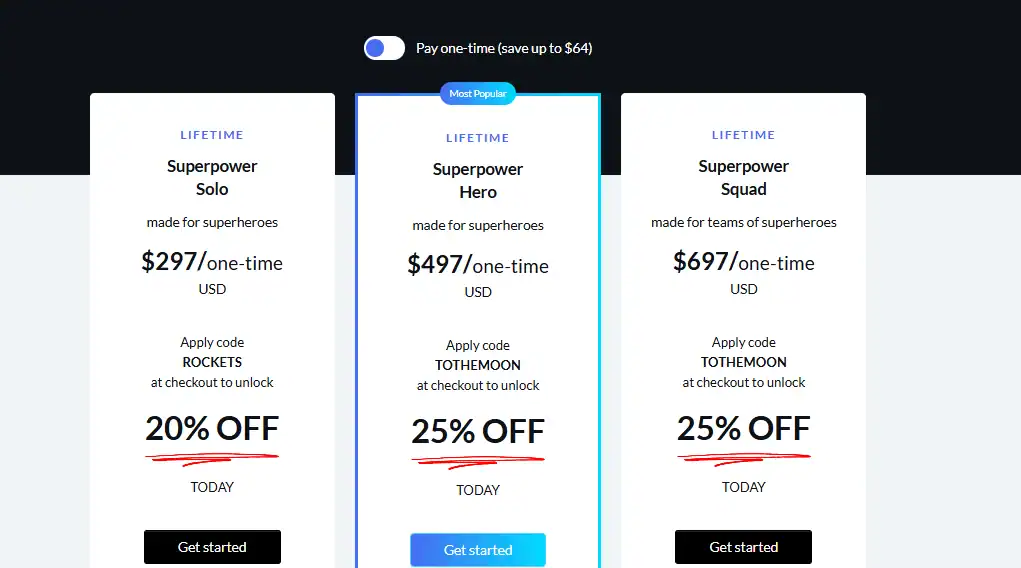Click the 20% OFF discount text

point(212,429)
